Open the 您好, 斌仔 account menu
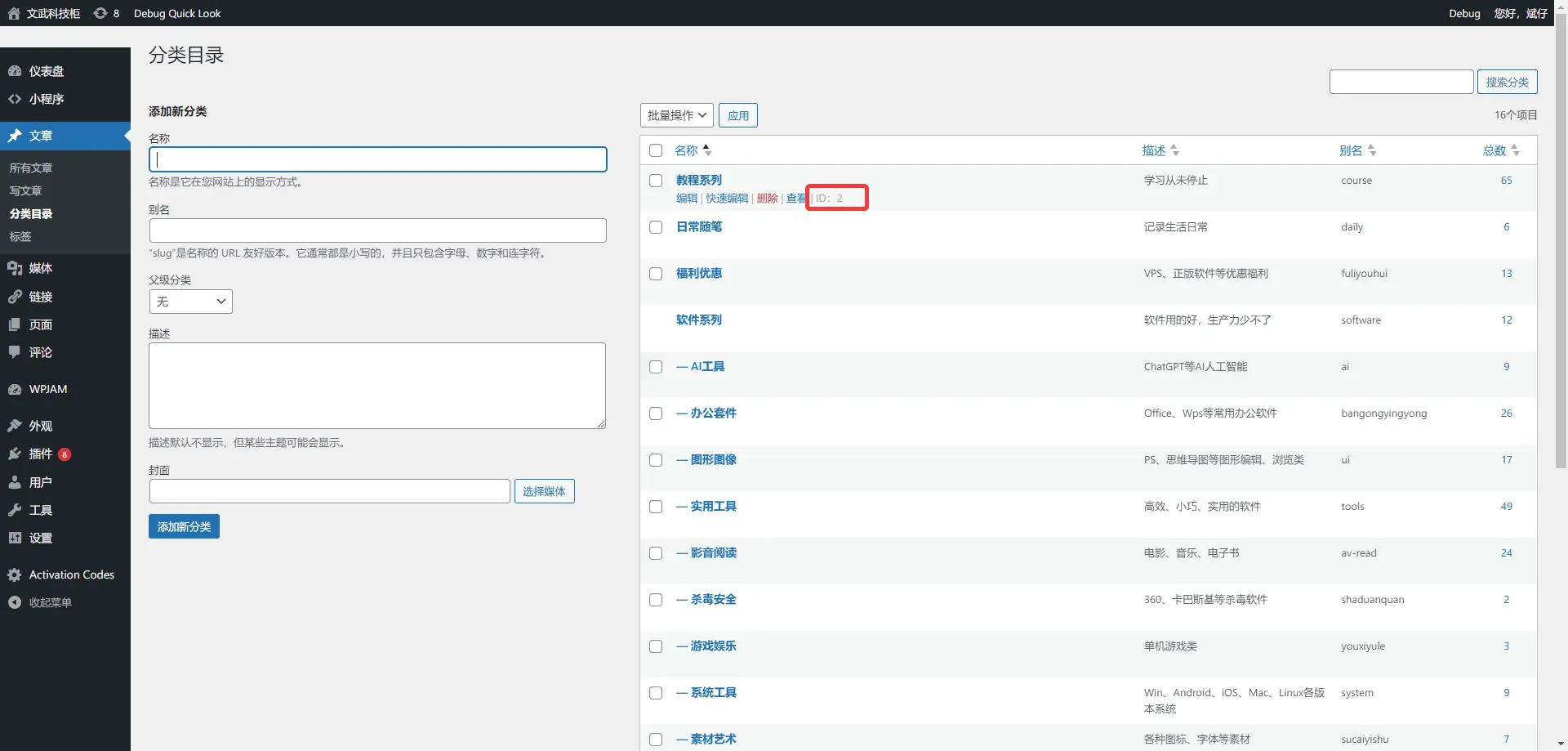This screenshot has width=1568, height=751. [x=1521, y=13]
